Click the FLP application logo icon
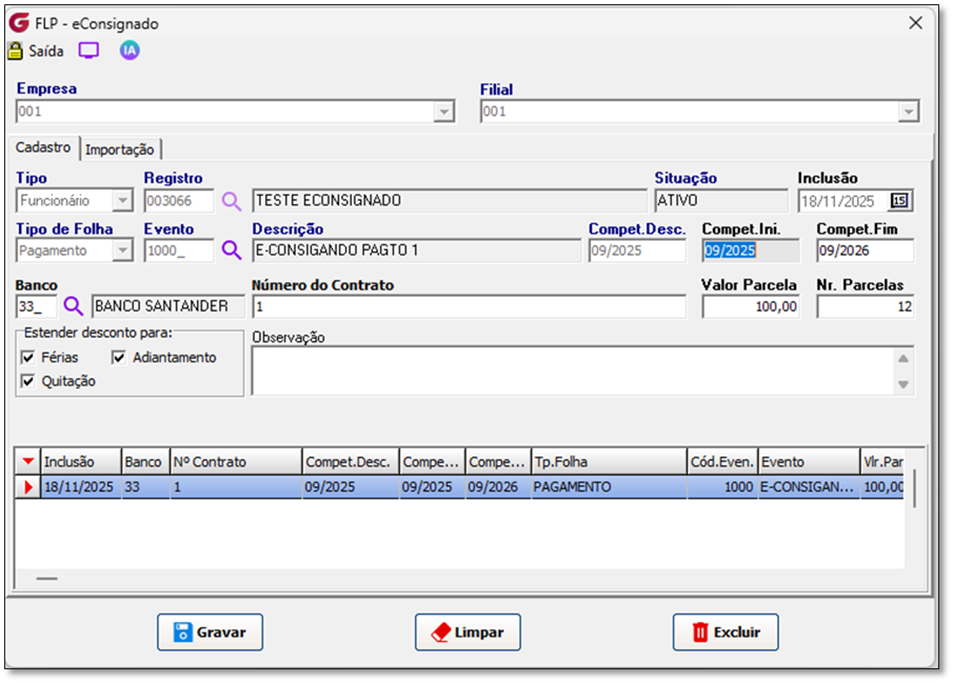953x683 pixels. click(19, 23)
